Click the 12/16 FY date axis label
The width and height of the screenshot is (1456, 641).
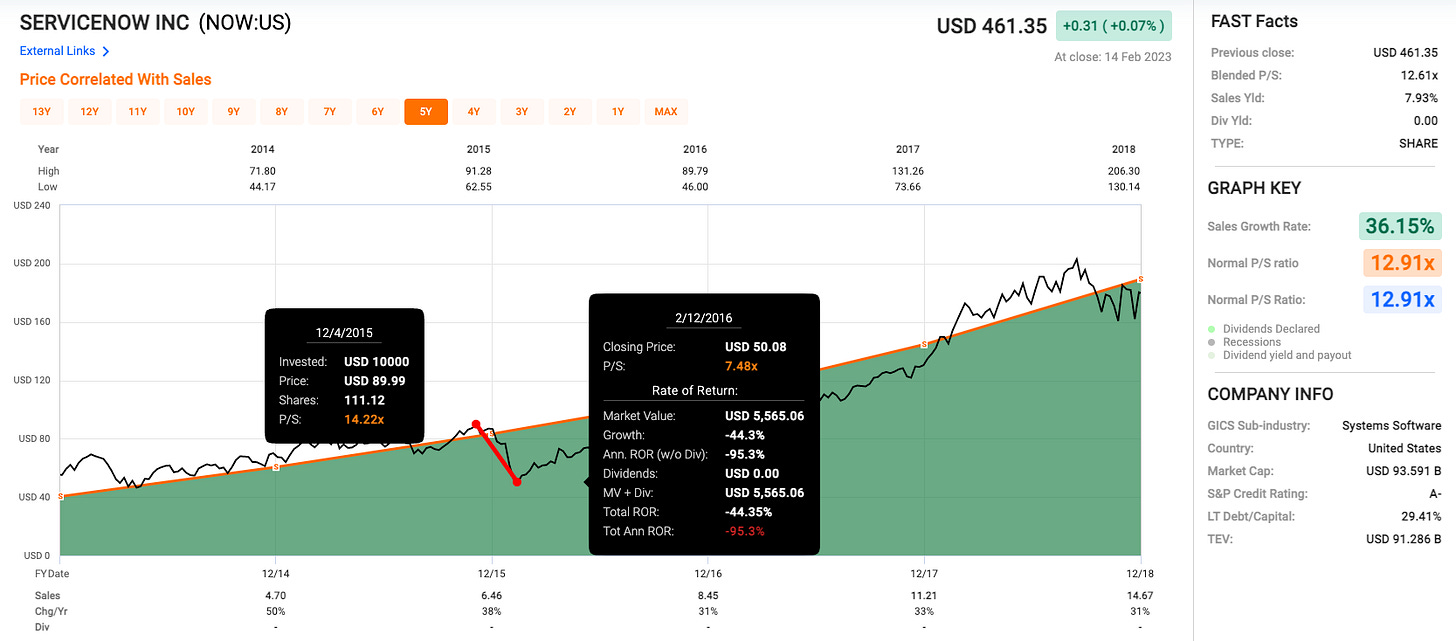(x=708, y=574)
